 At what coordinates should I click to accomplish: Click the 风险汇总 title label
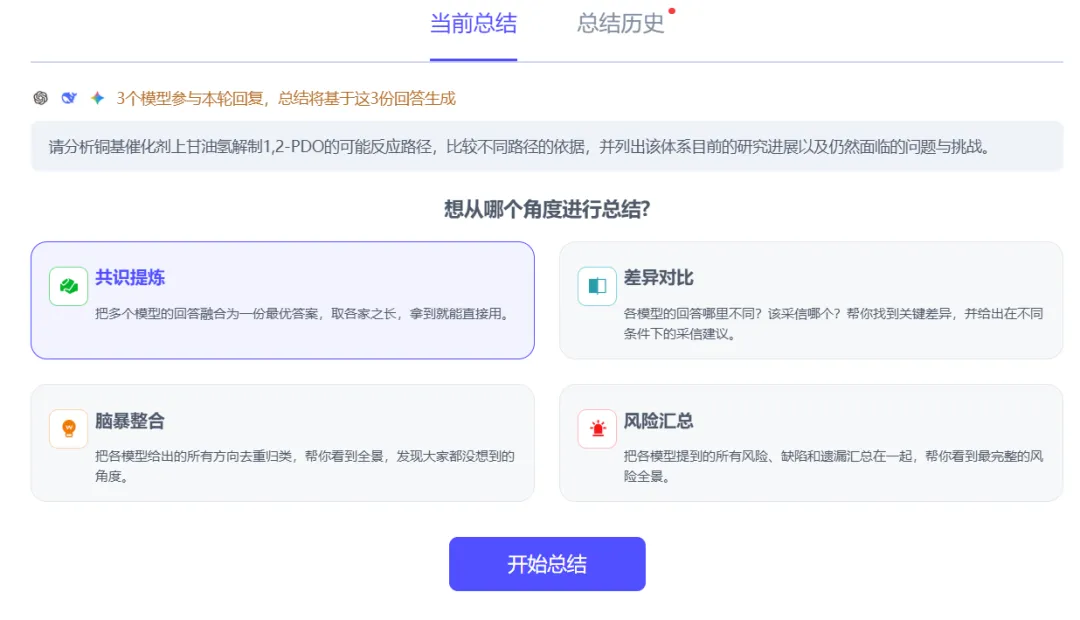(658, 421)
